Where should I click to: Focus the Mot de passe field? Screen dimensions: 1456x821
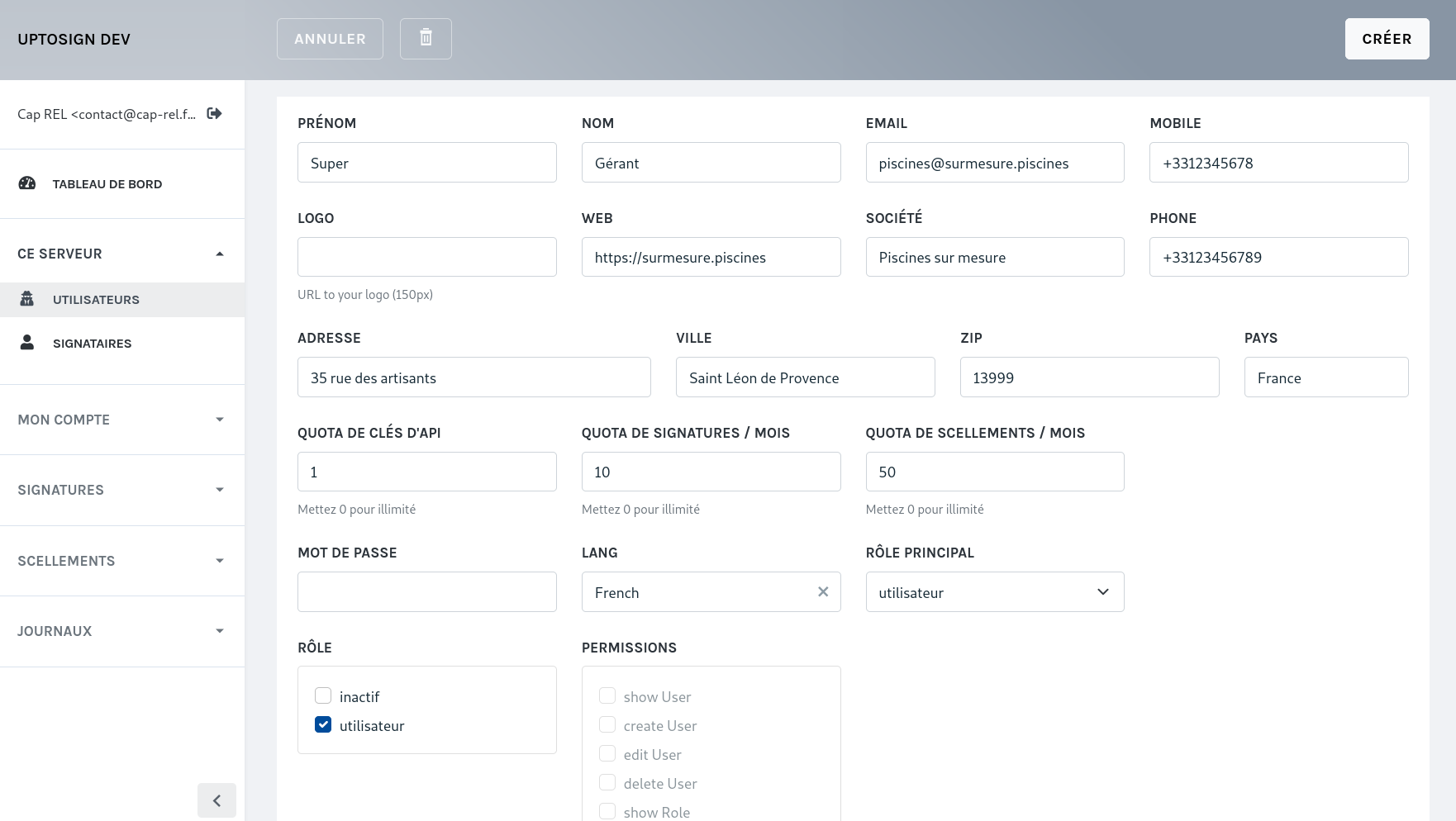(x=427, y=592)
